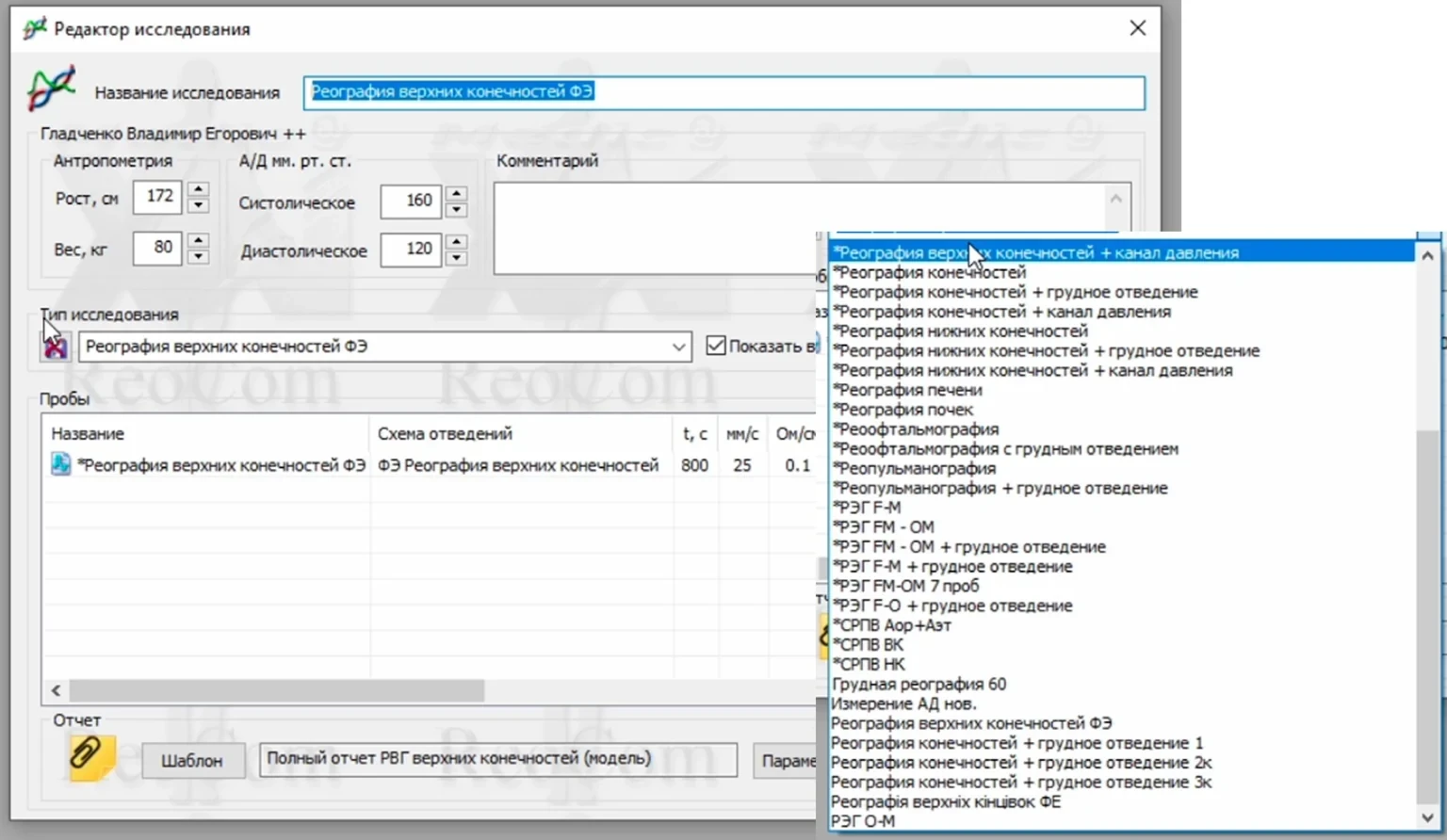Click the Диастолическое field showing 120

click(x=411, y=250)
